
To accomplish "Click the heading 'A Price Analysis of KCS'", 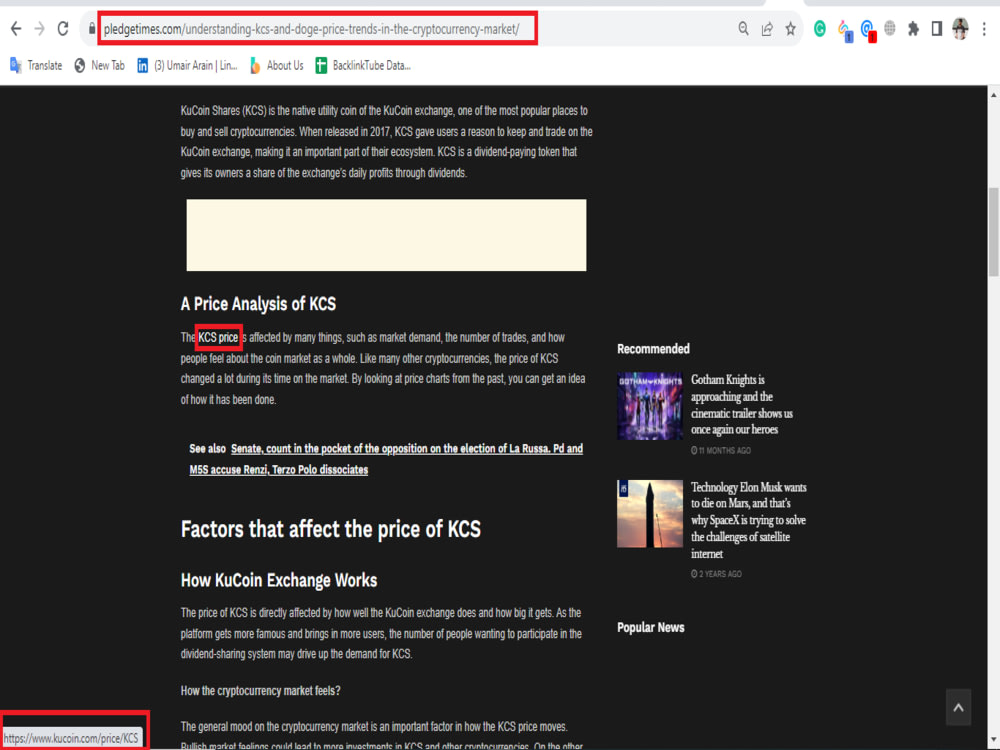I will click(x=258, y=304).
